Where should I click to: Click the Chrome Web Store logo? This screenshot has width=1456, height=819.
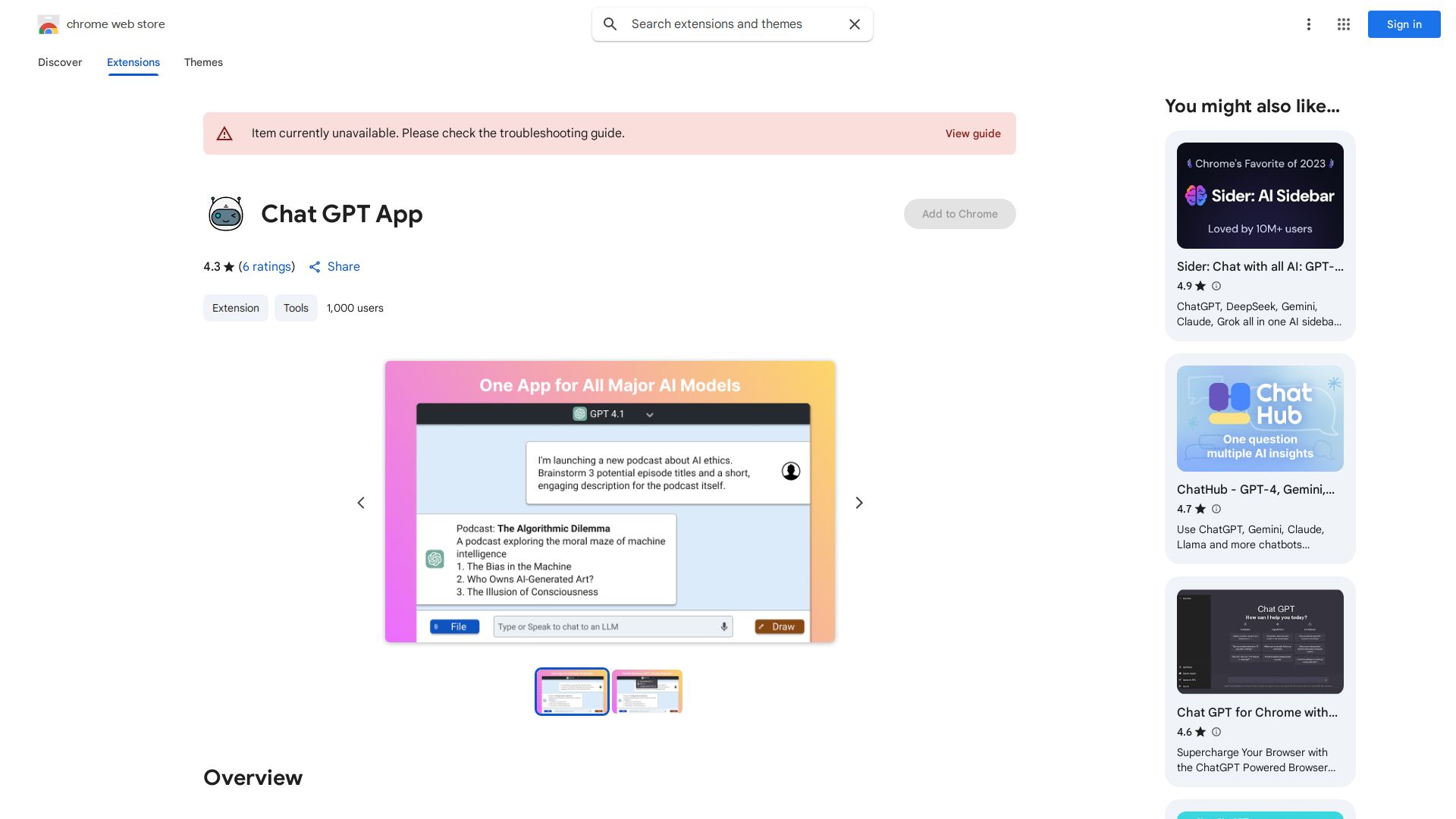(x=49, y=24)
